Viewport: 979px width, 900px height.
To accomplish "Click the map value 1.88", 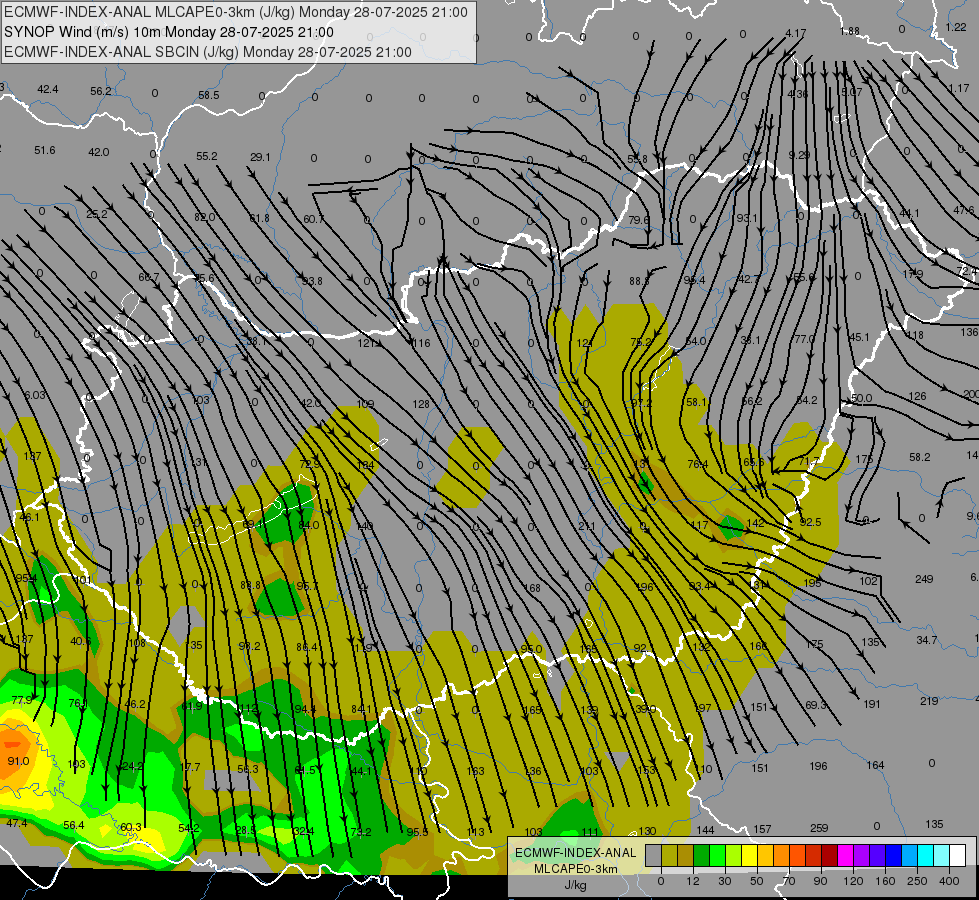I will (x=850, y=31).
